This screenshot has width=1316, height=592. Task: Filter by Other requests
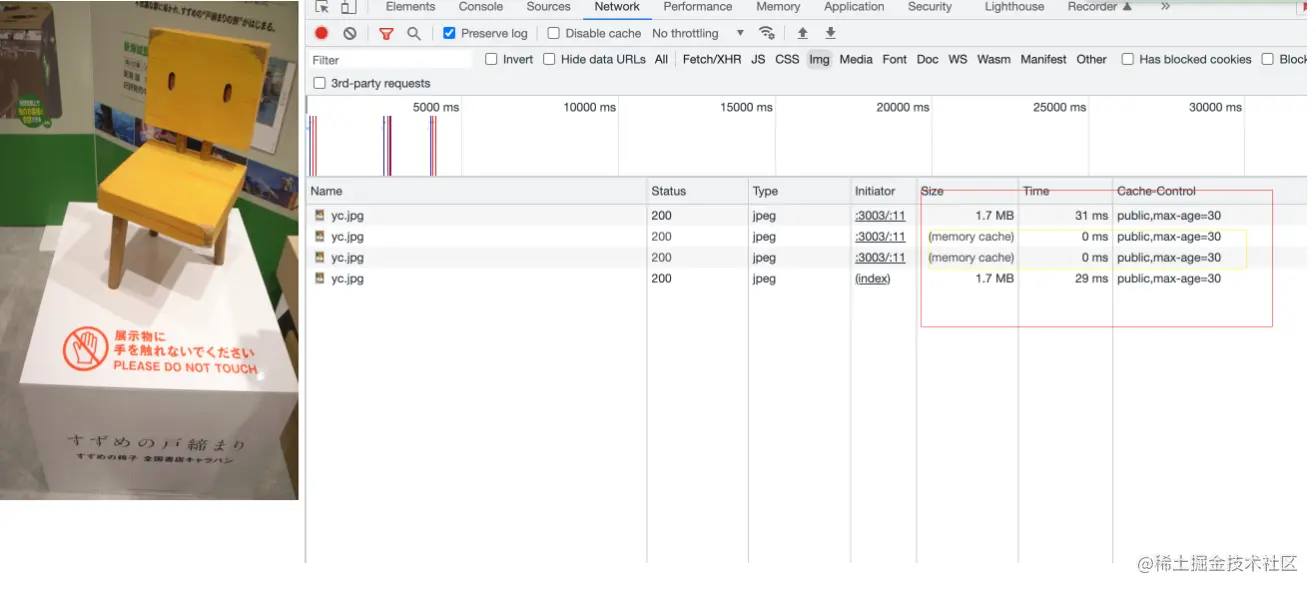(1091, 59)
